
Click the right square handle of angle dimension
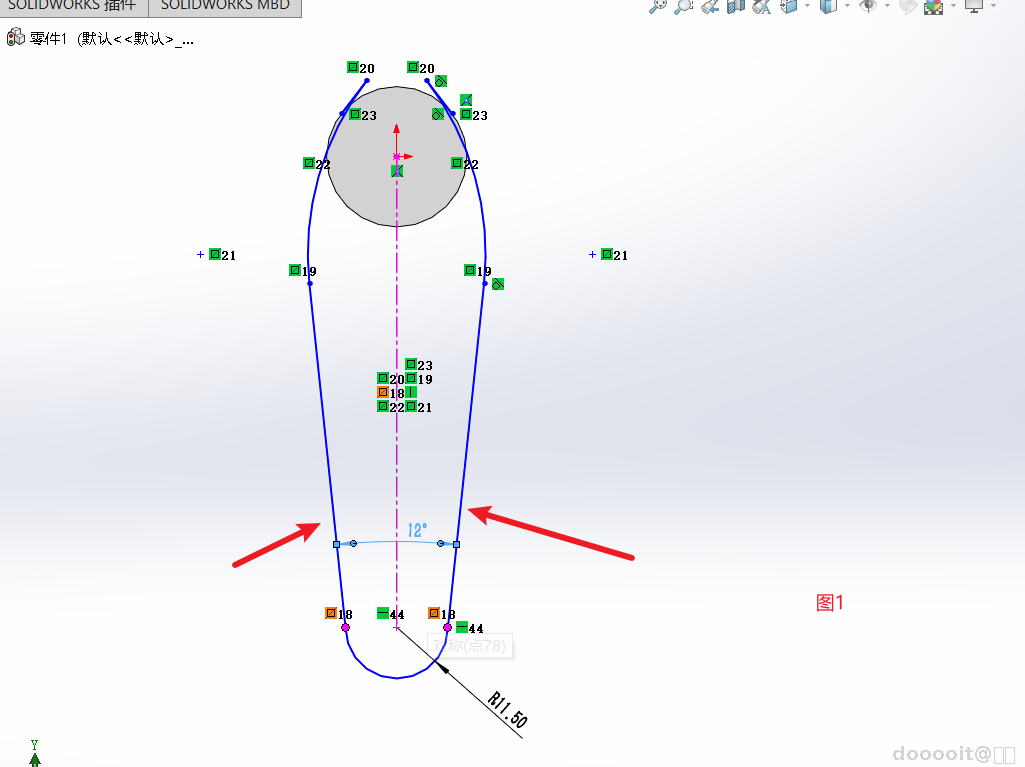(x=456, y=544)
